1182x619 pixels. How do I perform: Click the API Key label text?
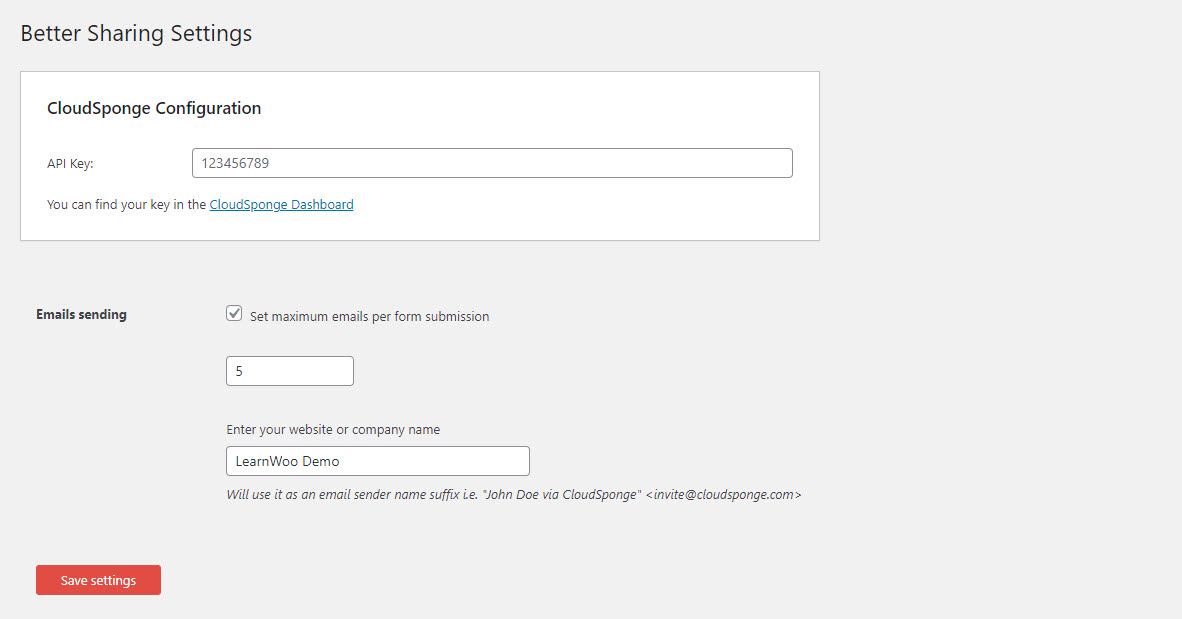70,162
